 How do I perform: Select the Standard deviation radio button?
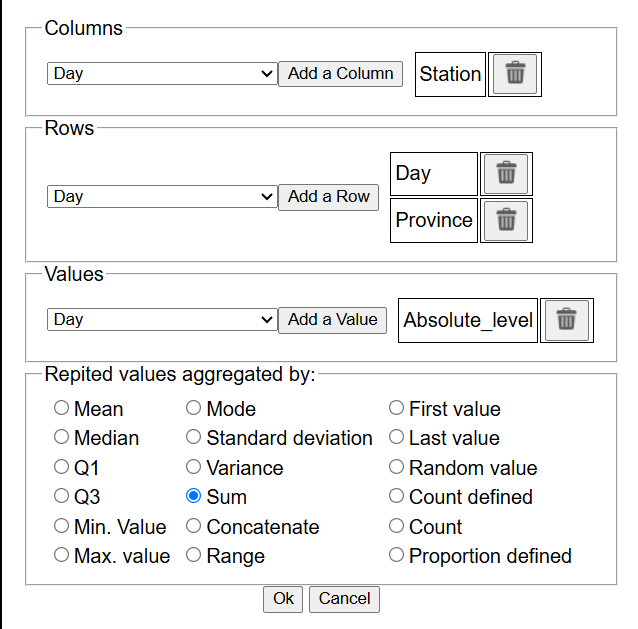tap(194, 437)
